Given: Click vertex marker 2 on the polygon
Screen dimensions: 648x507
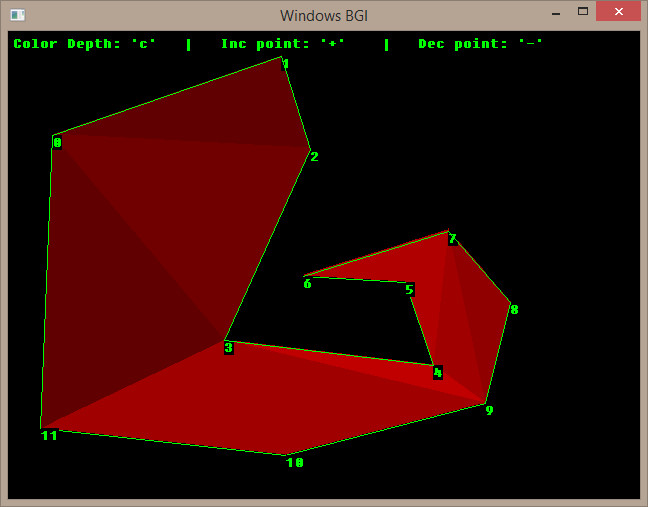Looking at the screenshot, I should pos(313,156).
